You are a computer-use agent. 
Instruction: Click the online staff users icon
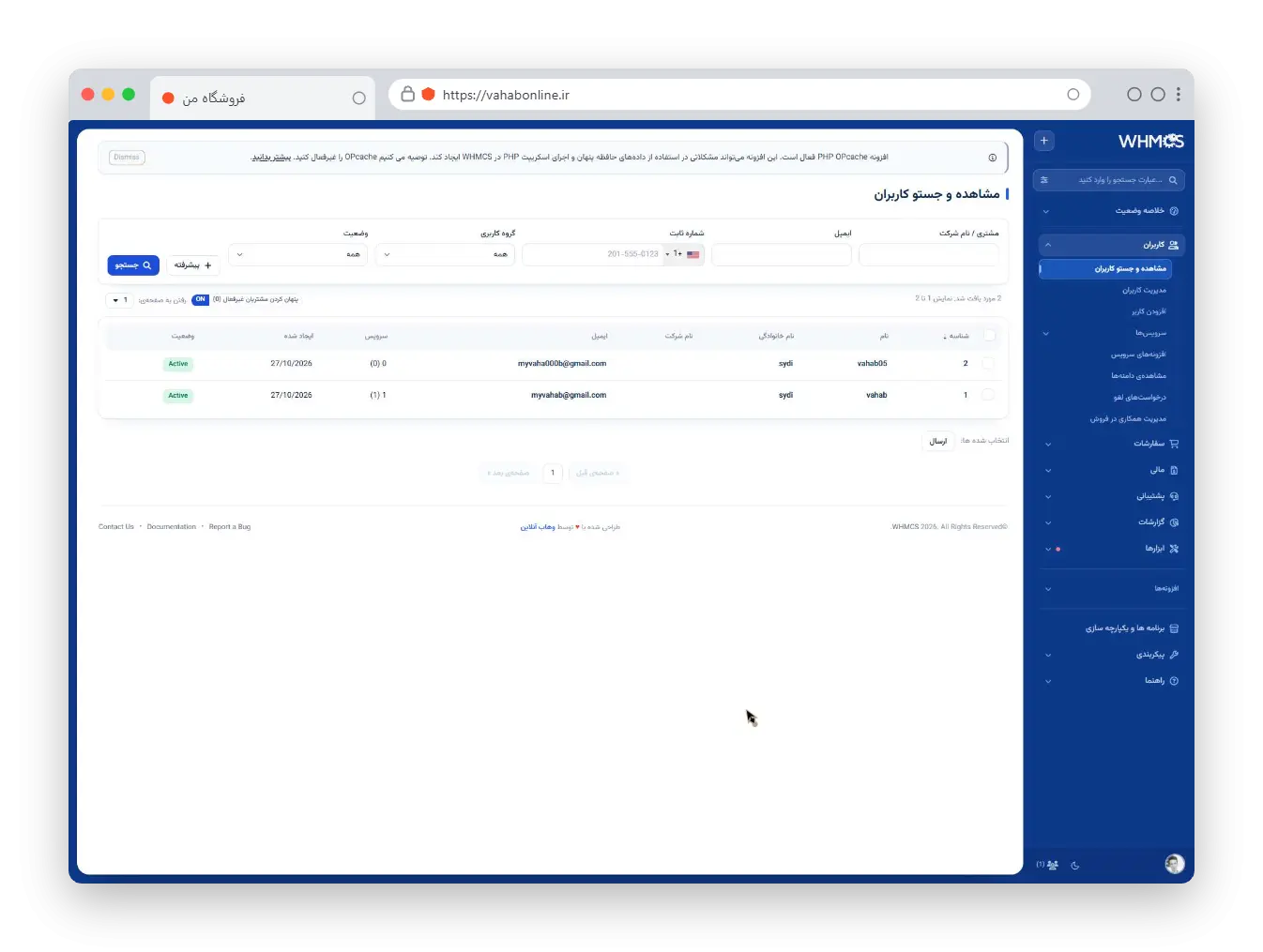[1052, 865]
